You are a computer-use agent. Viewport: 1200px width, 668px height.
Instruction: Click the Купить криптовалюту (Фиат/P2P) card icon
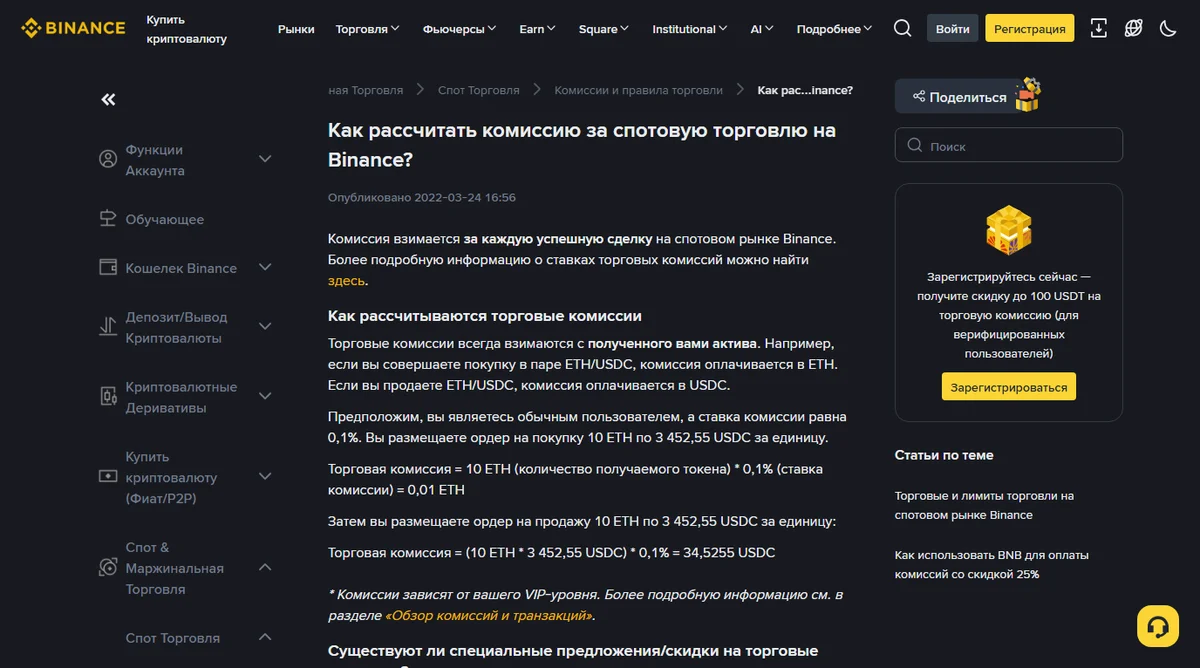point(108,476)
